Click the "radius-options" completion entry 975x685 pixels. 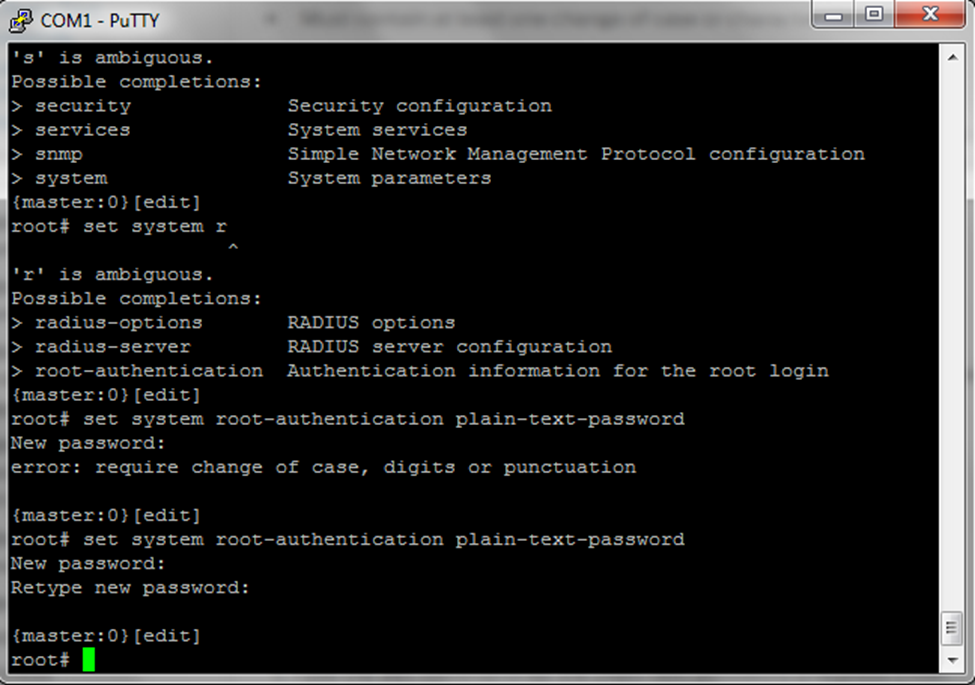[118, 323]
